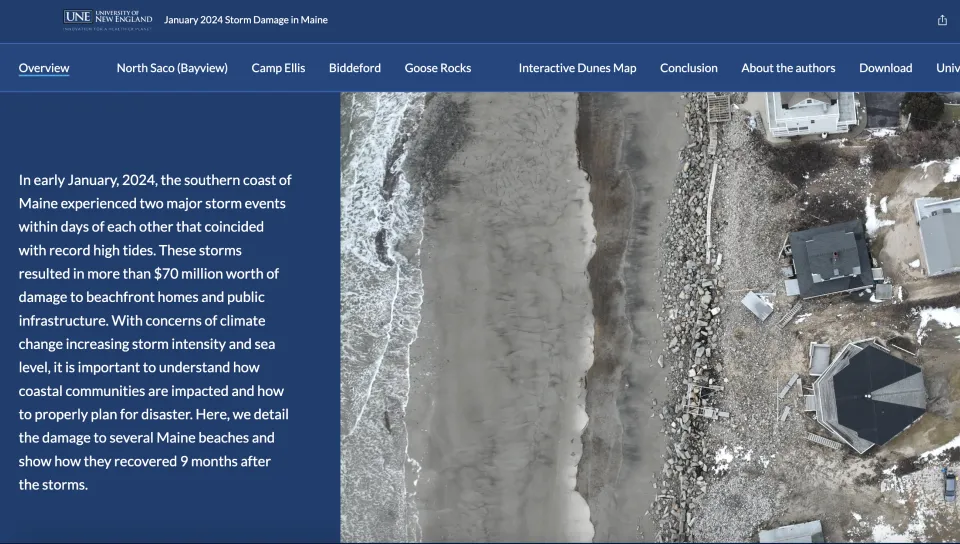The width and height of the screenshot is (960, 544).
Task: Go to North Saco (Bayview) section
Action: [172, 68]
